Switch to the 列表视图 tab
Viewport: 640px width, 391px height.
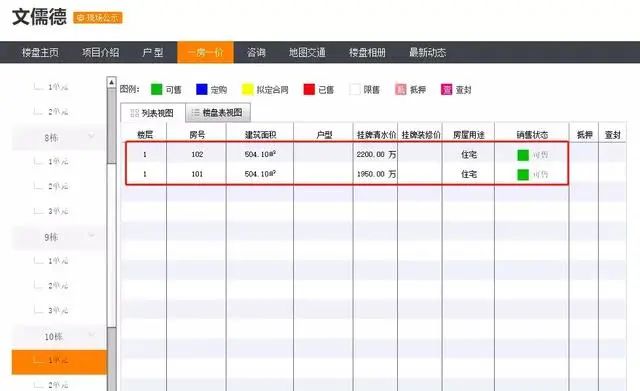[153, 113]
